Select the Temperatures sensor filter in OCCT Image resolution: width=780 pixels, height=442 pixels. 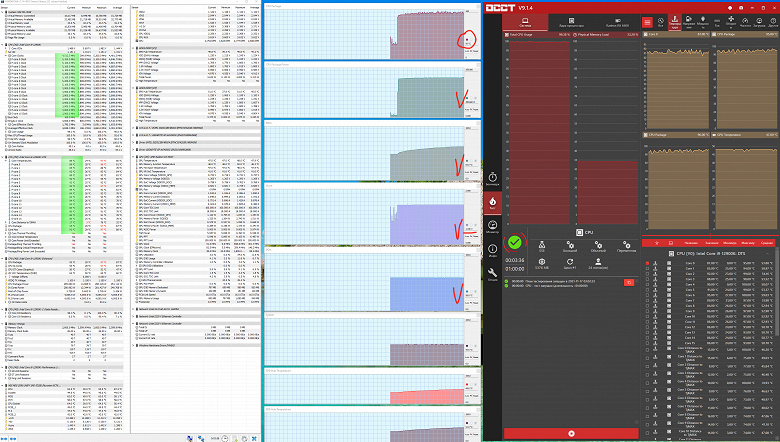pyautogui.click(x=675, y=22)
